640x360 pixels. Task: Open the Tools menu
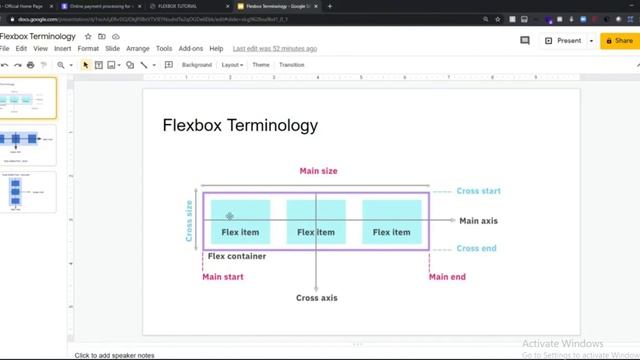click(x=164, y=49)
